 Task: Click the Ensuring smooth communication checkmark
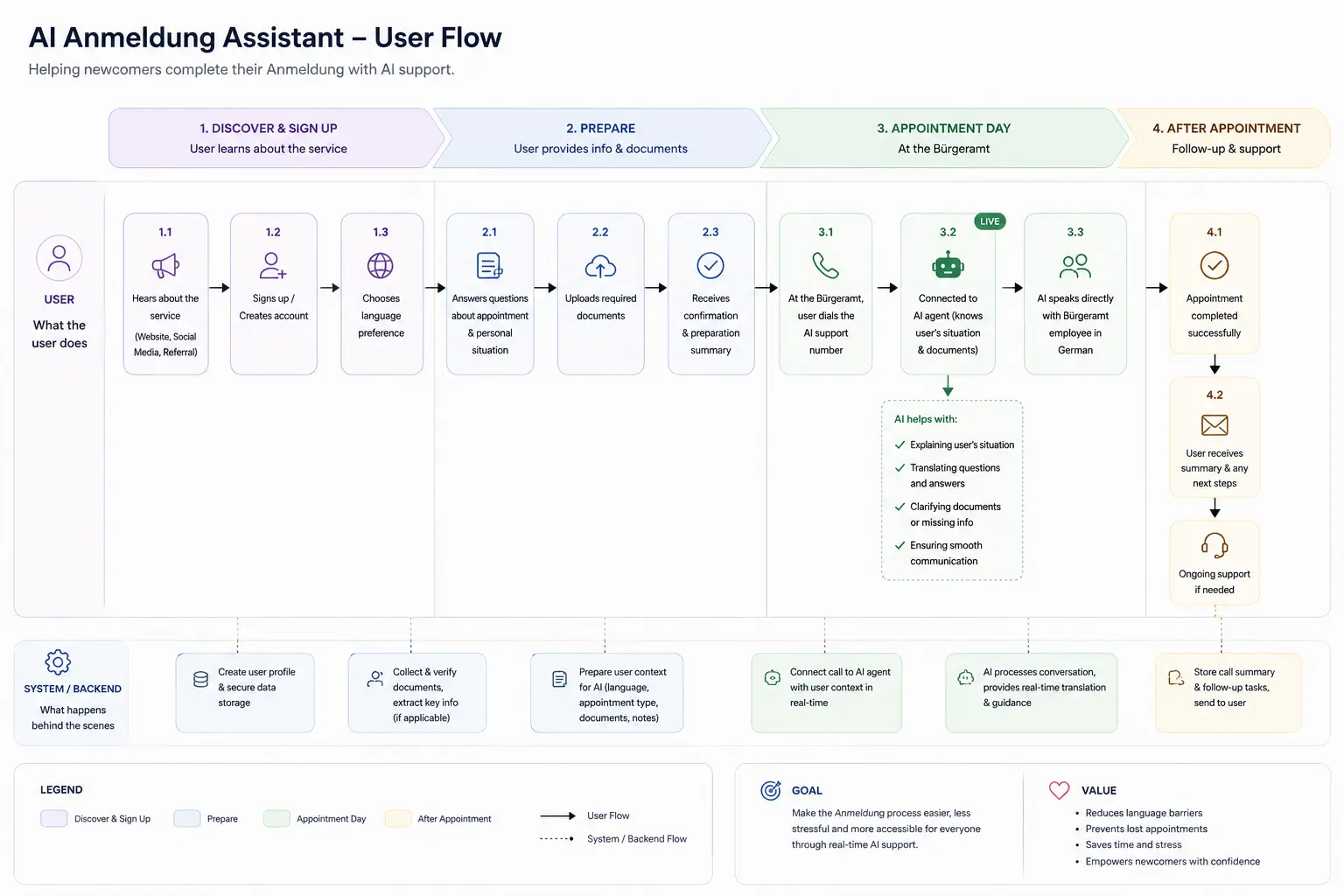point(899,545)
